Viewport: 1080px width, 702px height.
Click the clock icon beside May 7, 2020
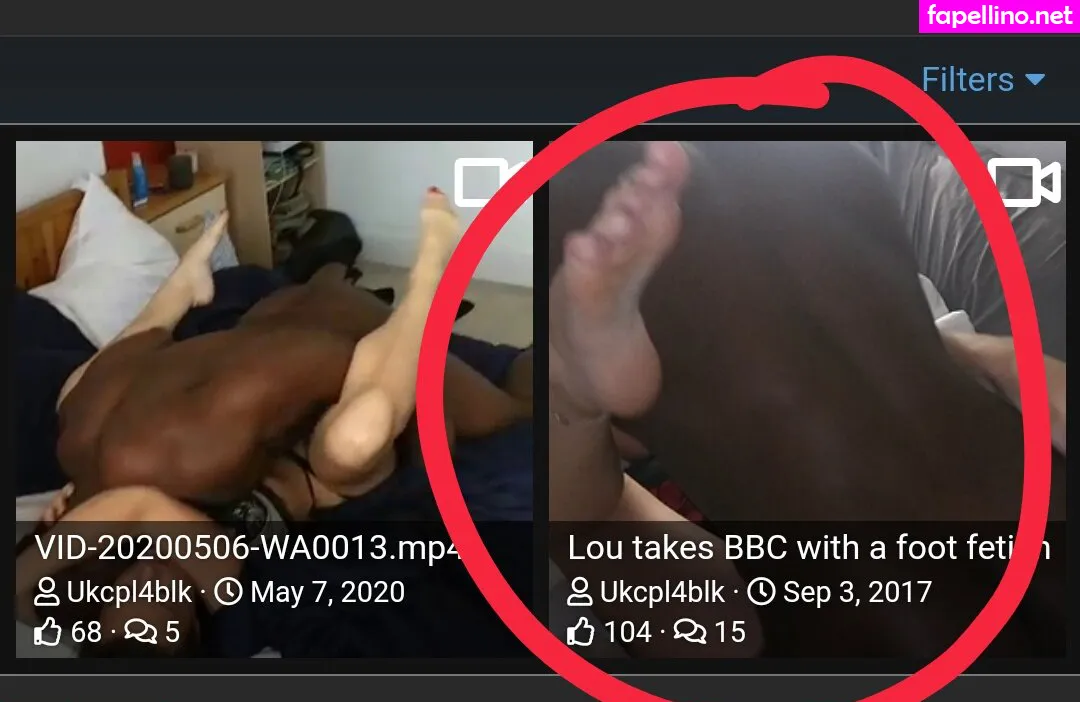pos(228,592)
